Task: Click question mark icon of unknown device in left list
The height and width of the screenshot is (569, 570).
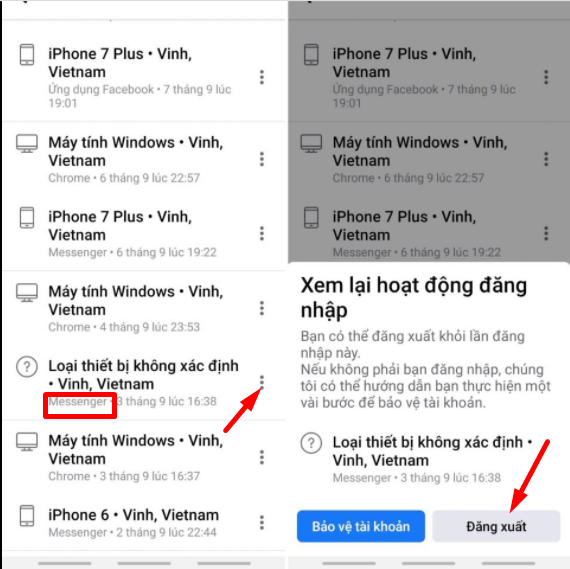Action: tap(27, 366)
